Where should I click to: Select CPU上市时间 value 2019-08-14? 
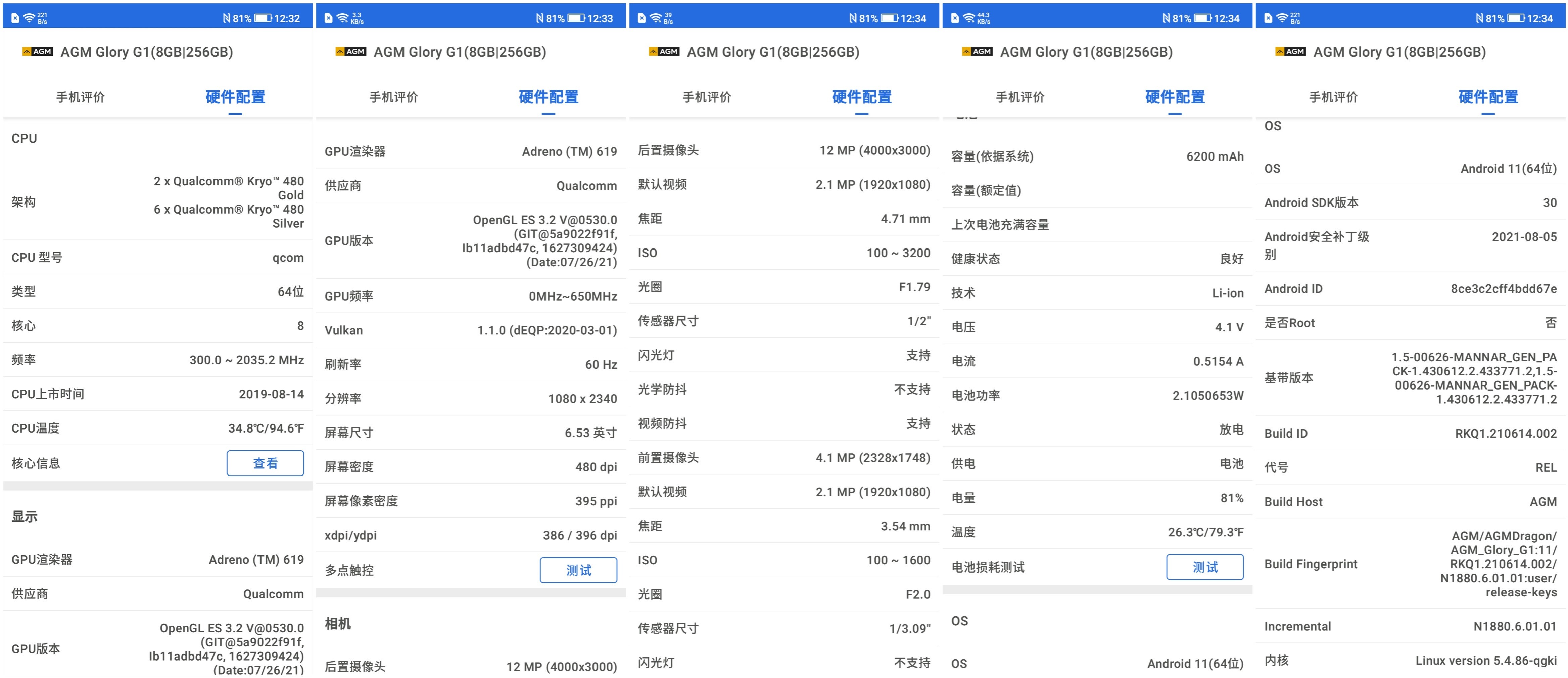click(x=272, y=394)
